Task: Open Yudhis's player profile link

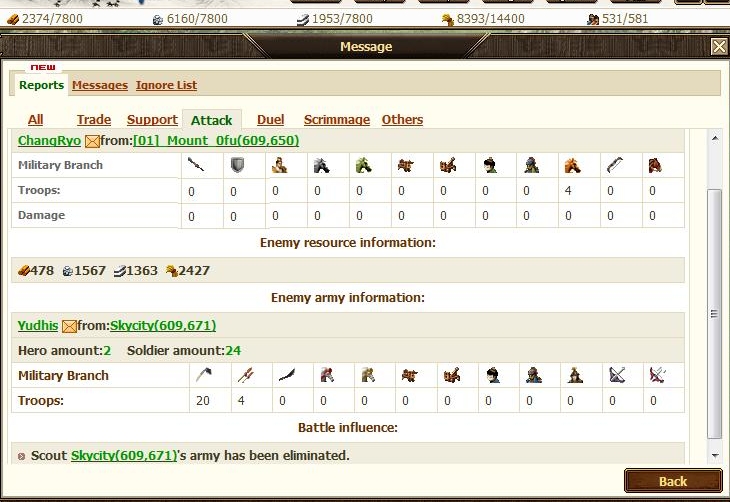Action: point(38,326)
